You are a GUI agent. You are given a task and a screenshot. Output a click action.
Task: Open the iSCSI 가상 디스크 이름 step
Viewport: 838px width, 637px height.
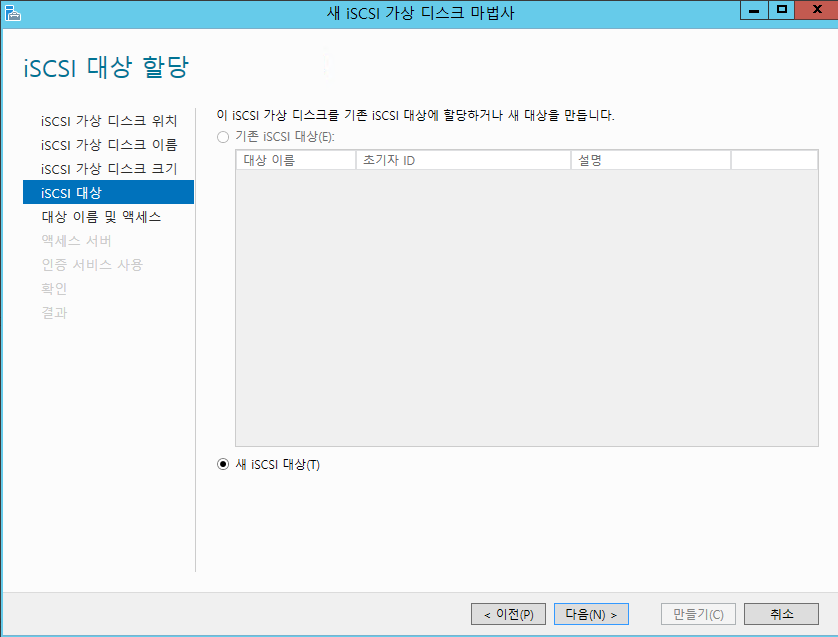tap(108, 145)
